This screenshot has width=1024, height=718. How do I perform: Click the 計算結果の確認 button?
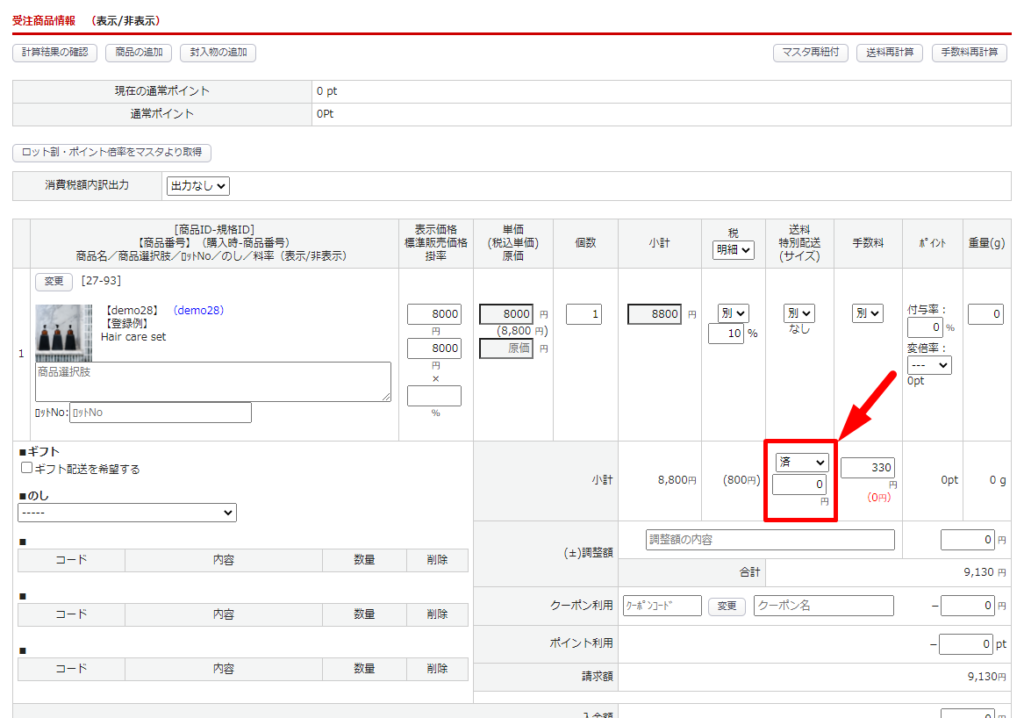(x=55, y=53)
